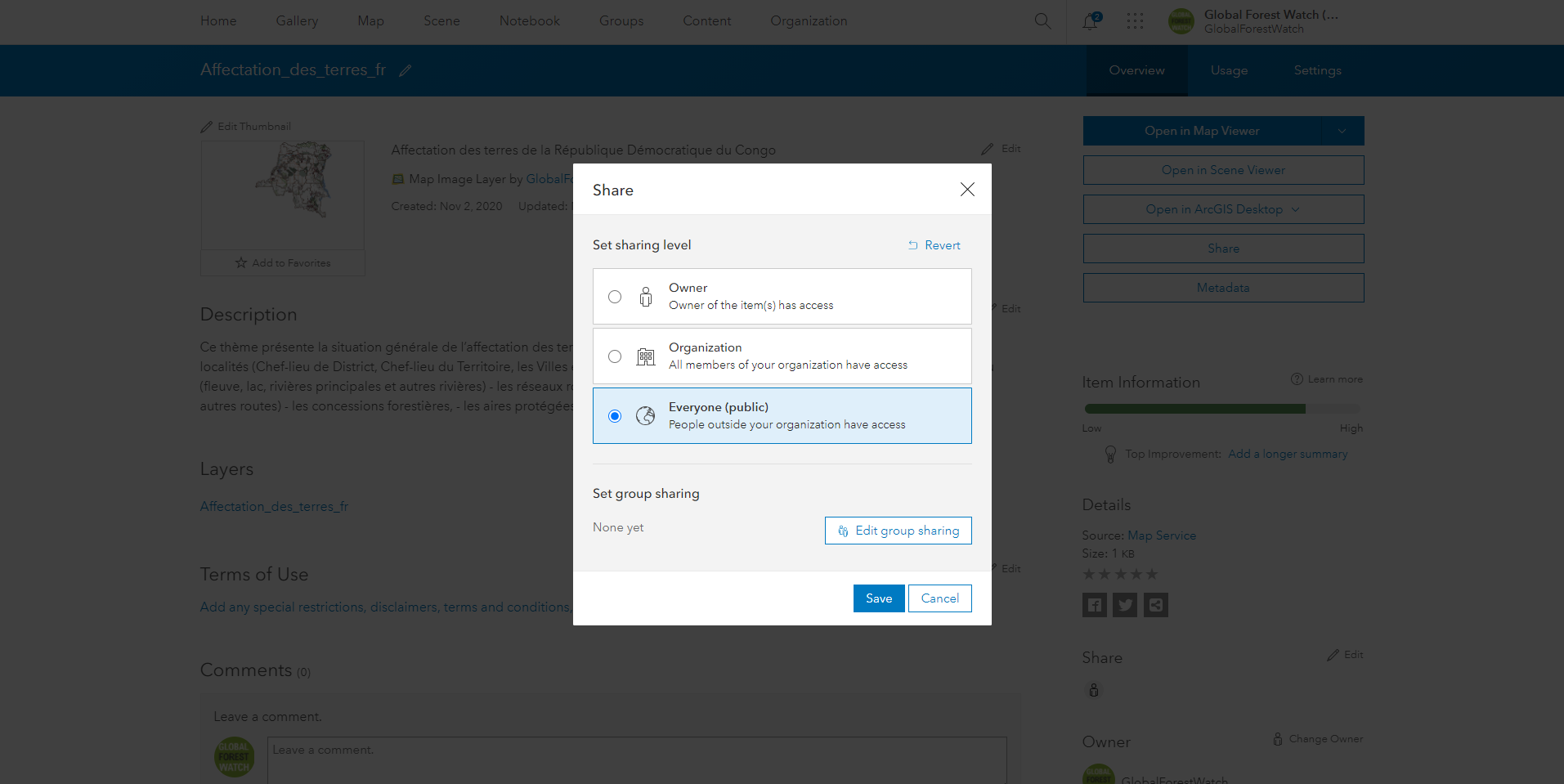This screenshot has width=1564, height=784.
Task: Share item to Twitter
Action: (1124, 605)
